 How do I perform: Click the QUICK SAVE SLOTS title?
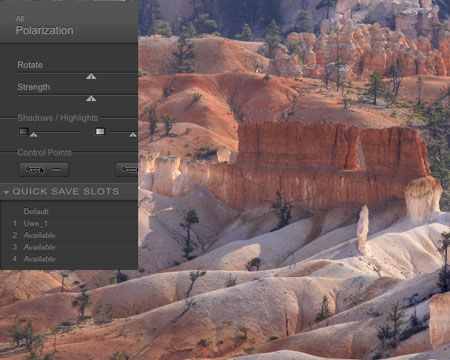[66, 191]
